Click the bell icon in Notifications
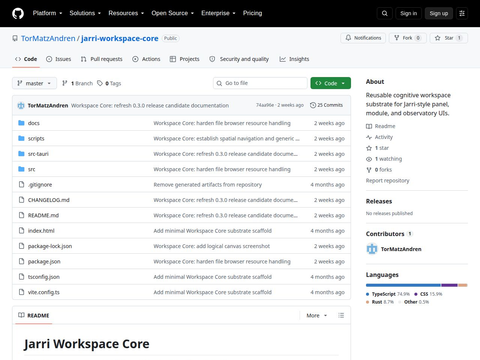The width and height of the screenshot is (480, 360). click(x=348, y=38)
